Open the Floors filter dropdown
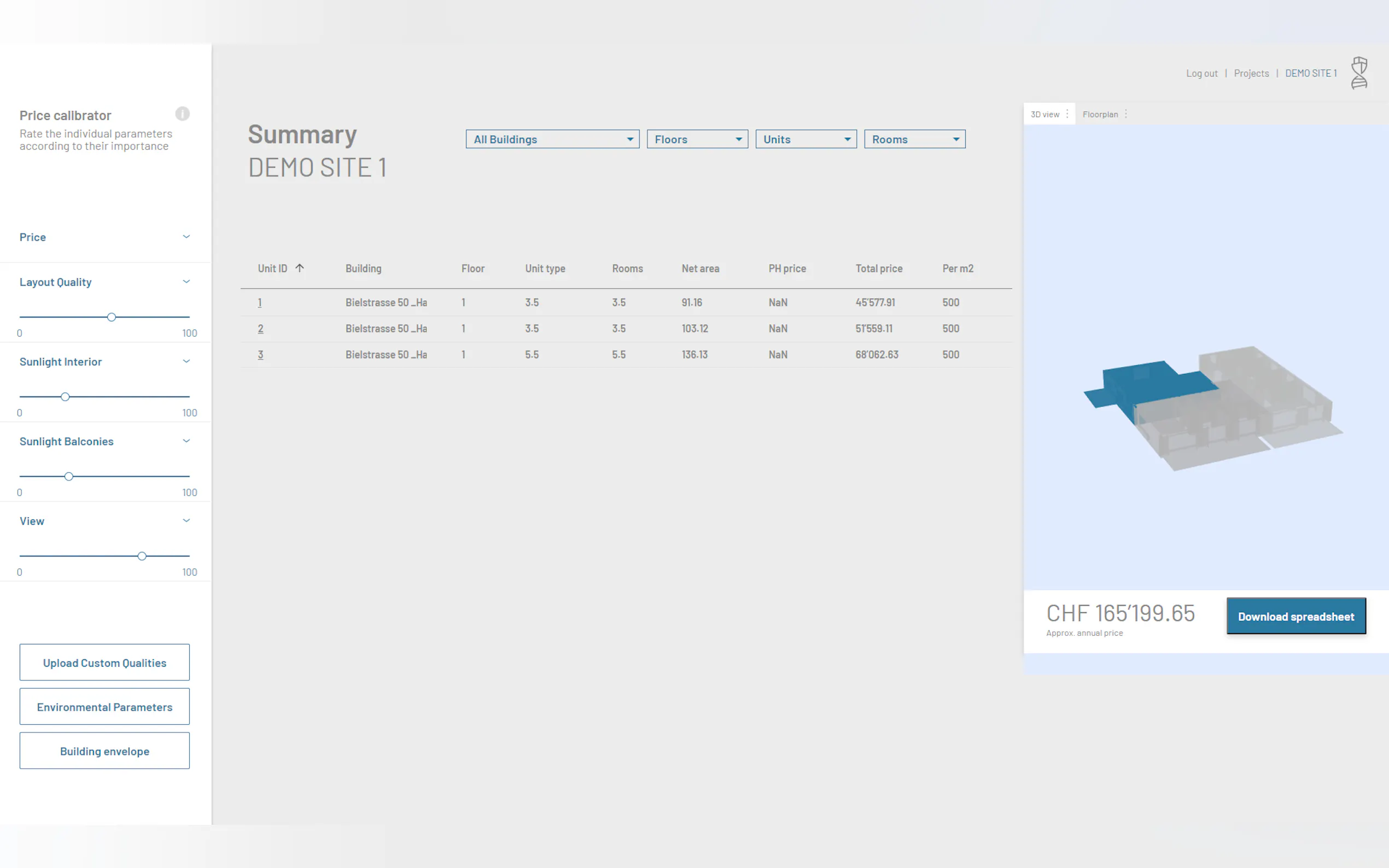Screen dimensions: 1389x868 (697, 139)
